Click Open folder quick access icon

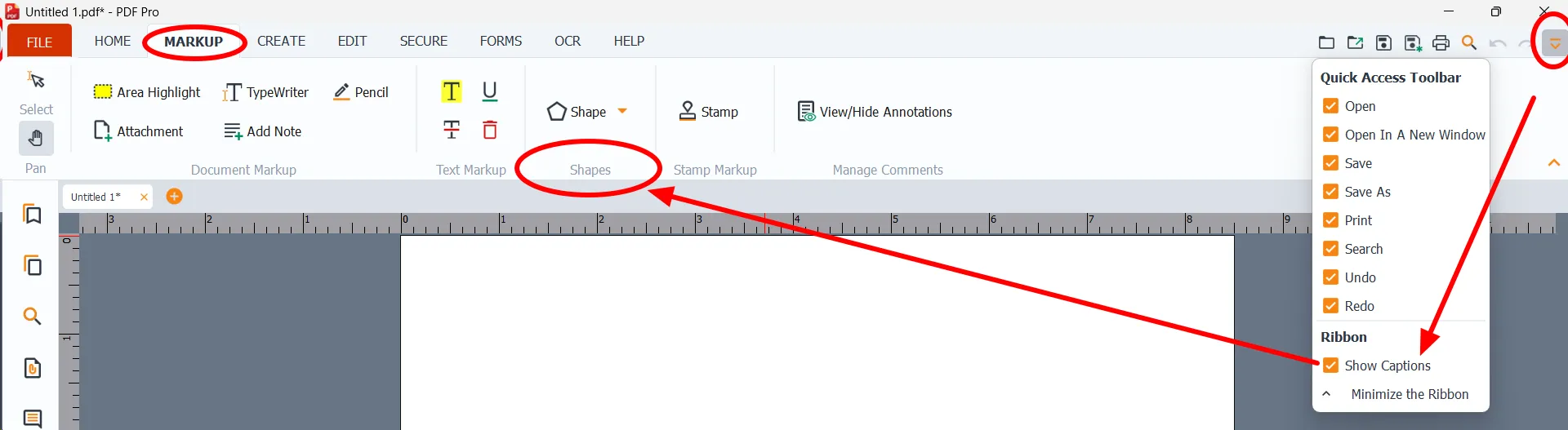point(1326,42)
